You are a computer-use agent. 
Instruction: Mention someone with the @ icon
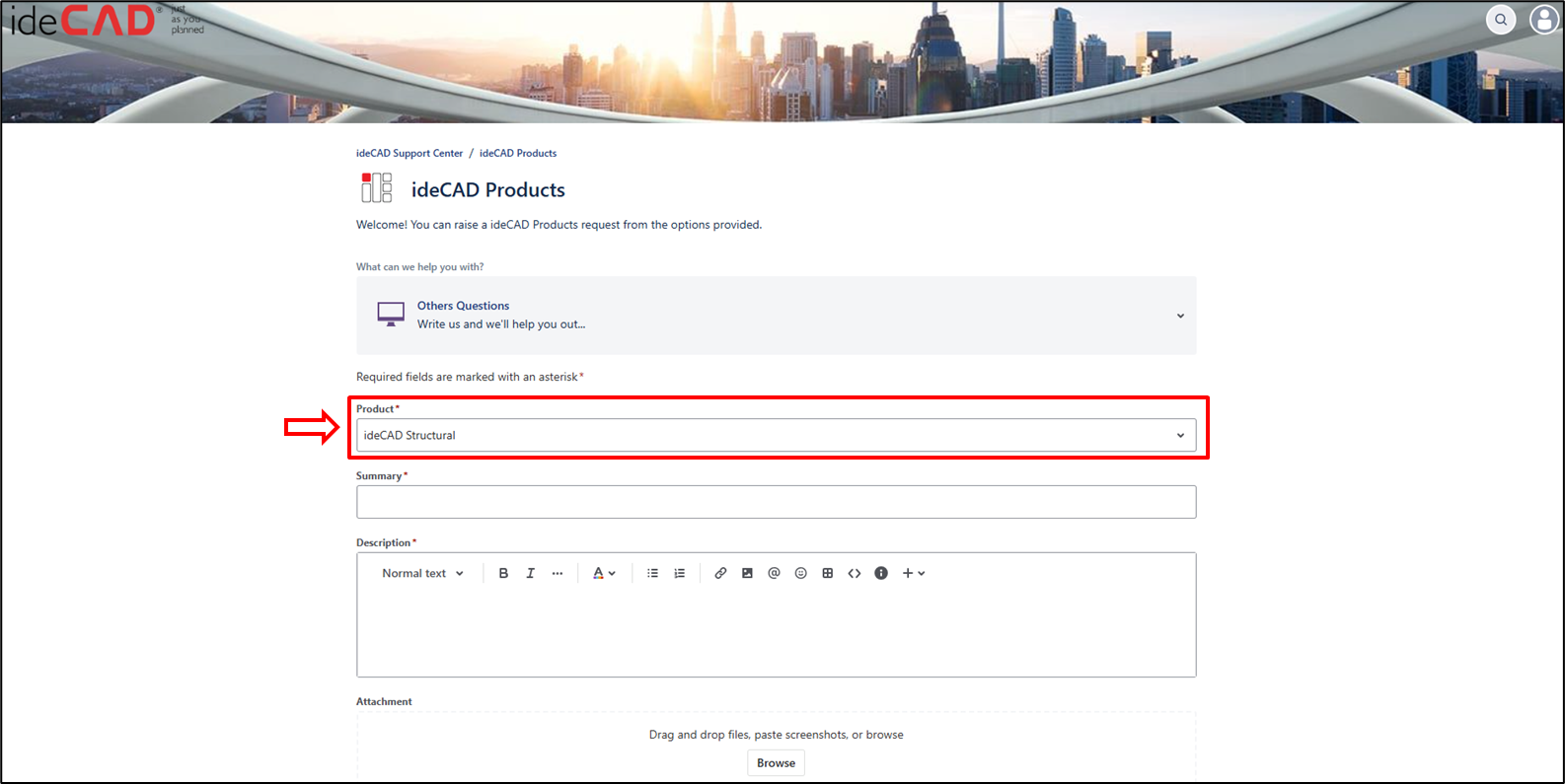(774, 573)
